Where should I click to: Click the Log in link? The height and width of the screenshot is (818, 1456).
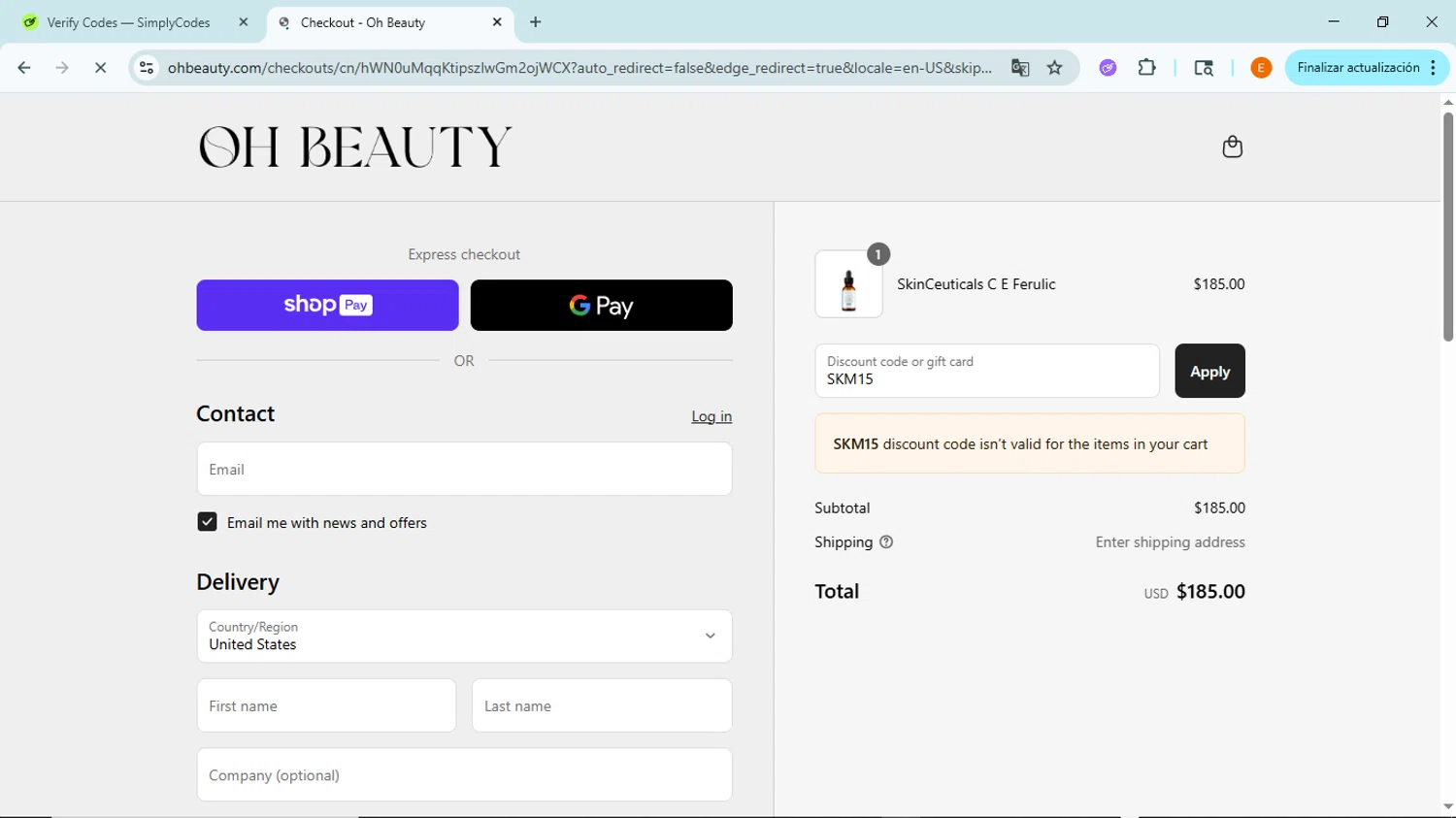tap(711, 416)
